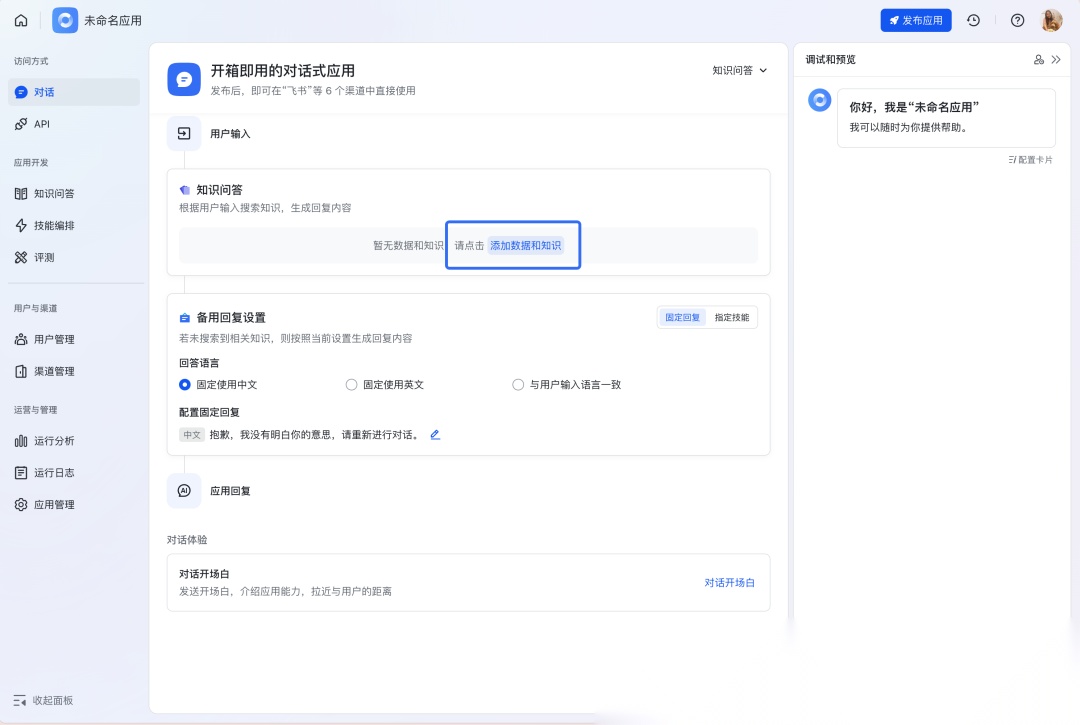Screen dimensions: 1080x725
Task: Select 与用户输入语言一致 radio button
Action: pos(518,384)
